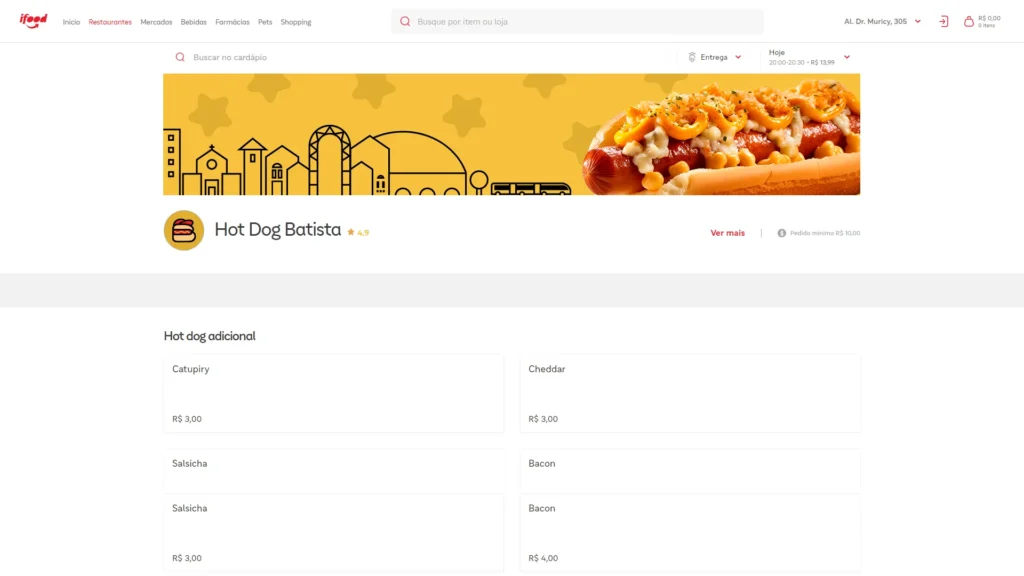Image resolution: width=1024 pixels, height=576 pixels.
Task: Focus the Buscar no cardápio search field
Action: point(418,57)
